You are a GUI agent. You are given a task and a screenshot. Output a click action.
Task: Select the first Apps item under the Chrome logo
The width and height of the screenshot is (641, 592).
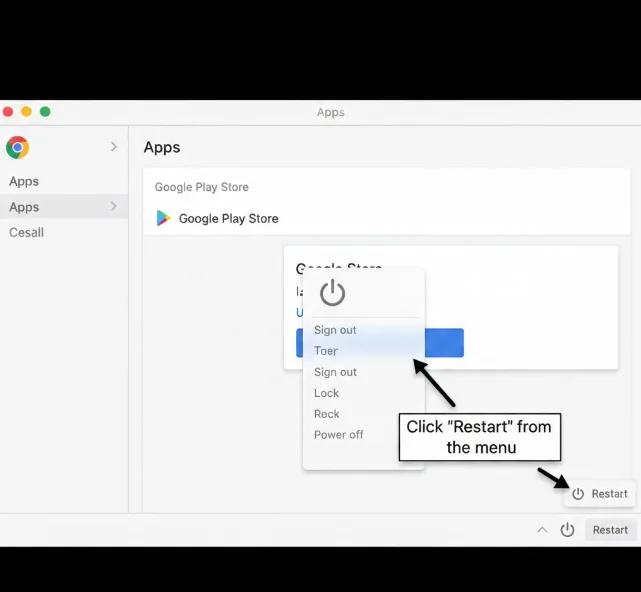(24, 182)
